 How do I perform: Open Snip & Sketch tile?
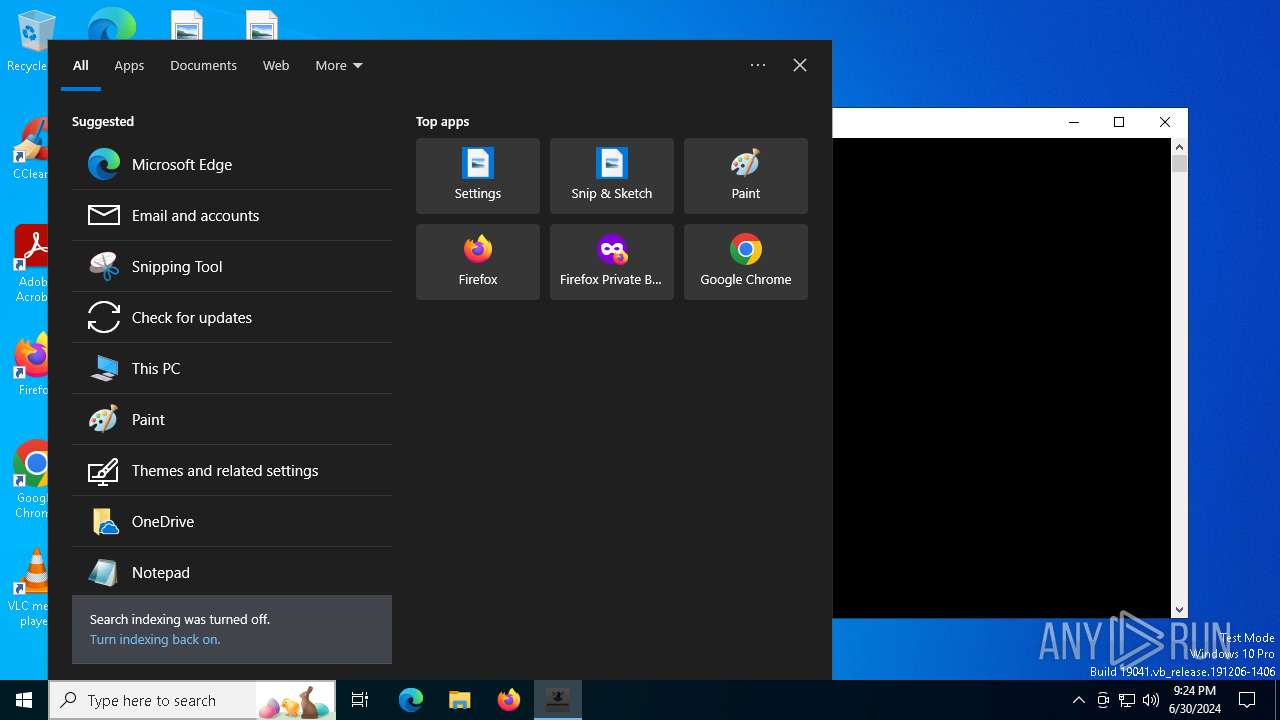612,176
